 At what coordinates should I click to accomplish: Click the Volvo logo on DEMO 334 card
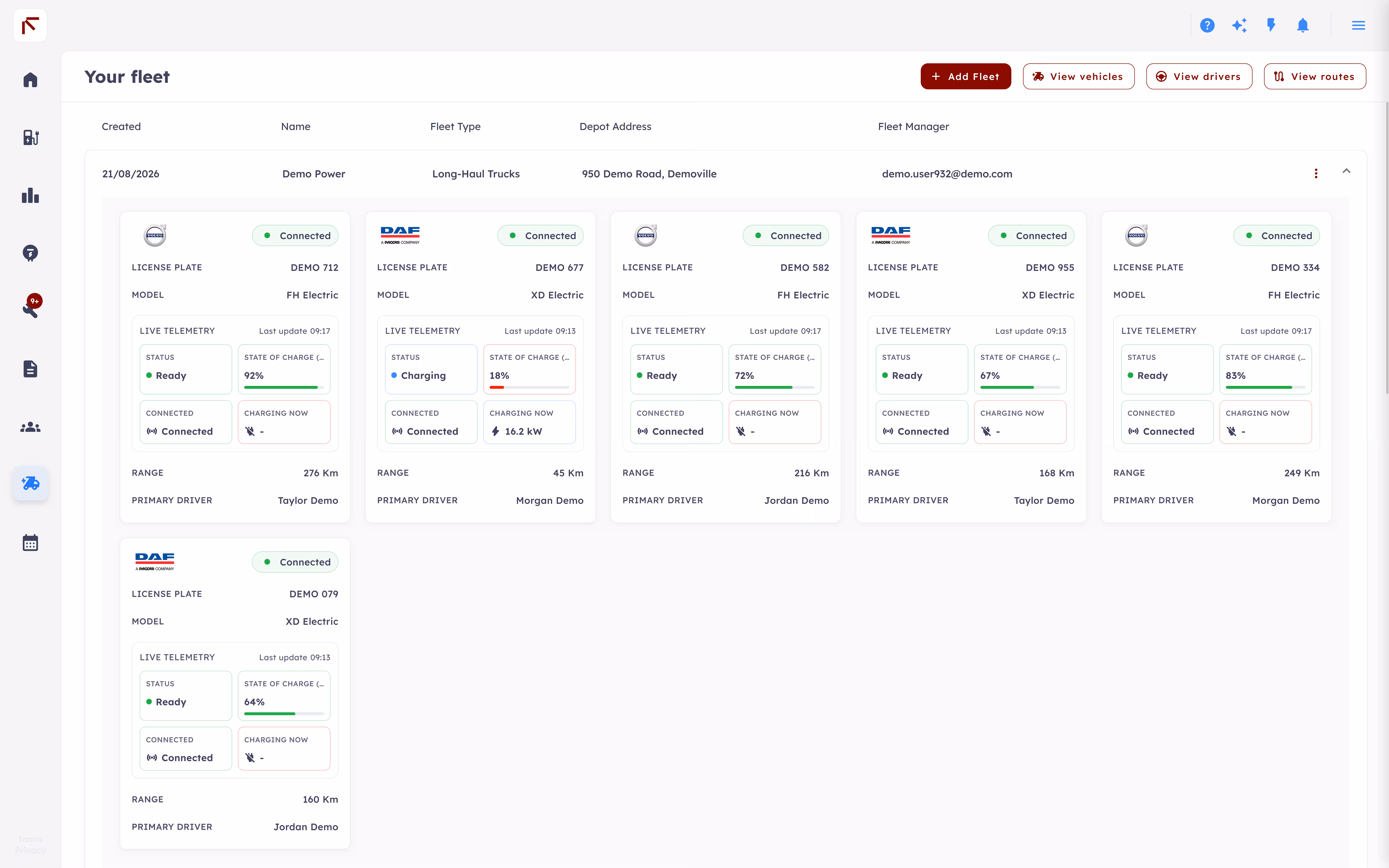(x=1137, y=235)
